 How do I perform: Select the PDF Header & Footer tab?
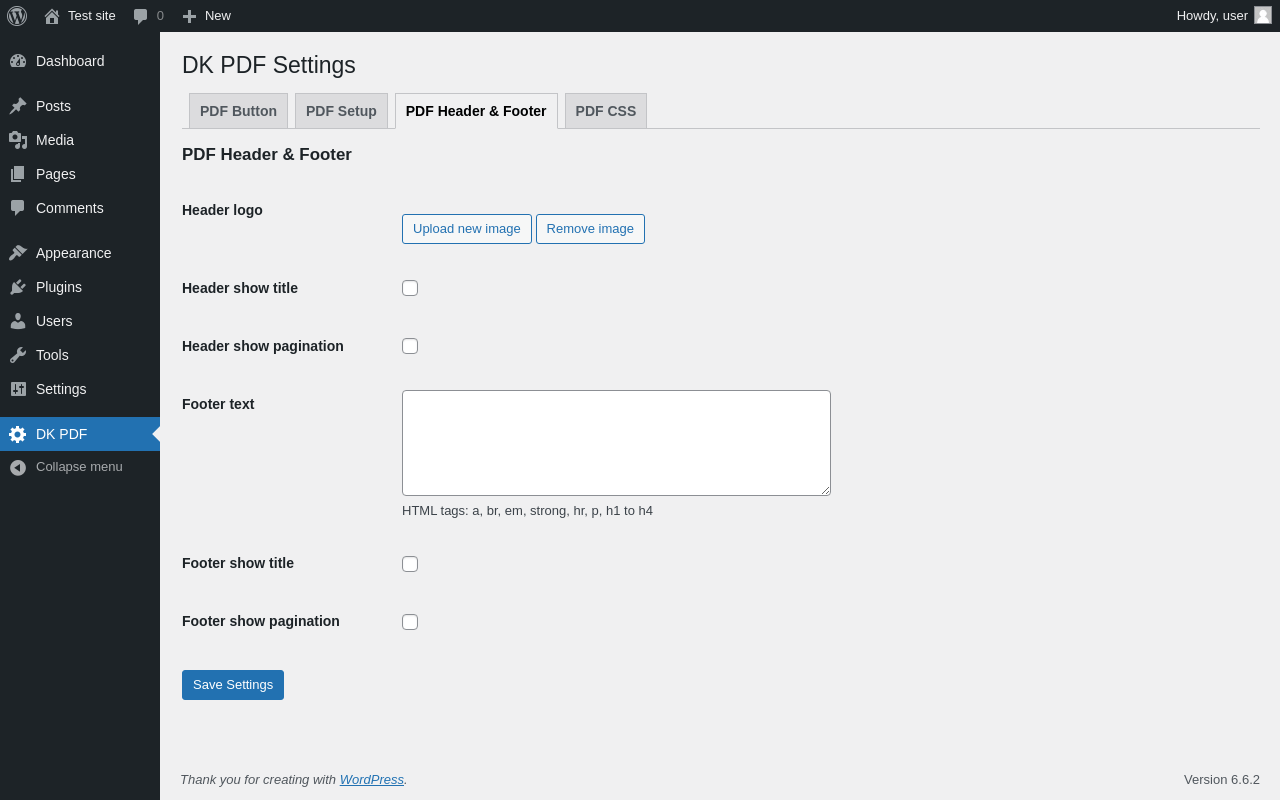(x=476, y=111)
